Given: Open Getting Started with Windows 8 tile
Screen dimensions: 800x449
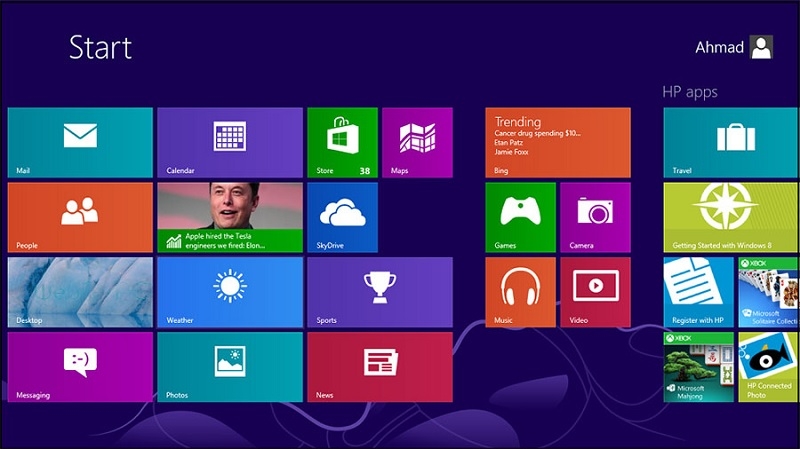Looking at the screenshot, I should (x=732, y=217).
